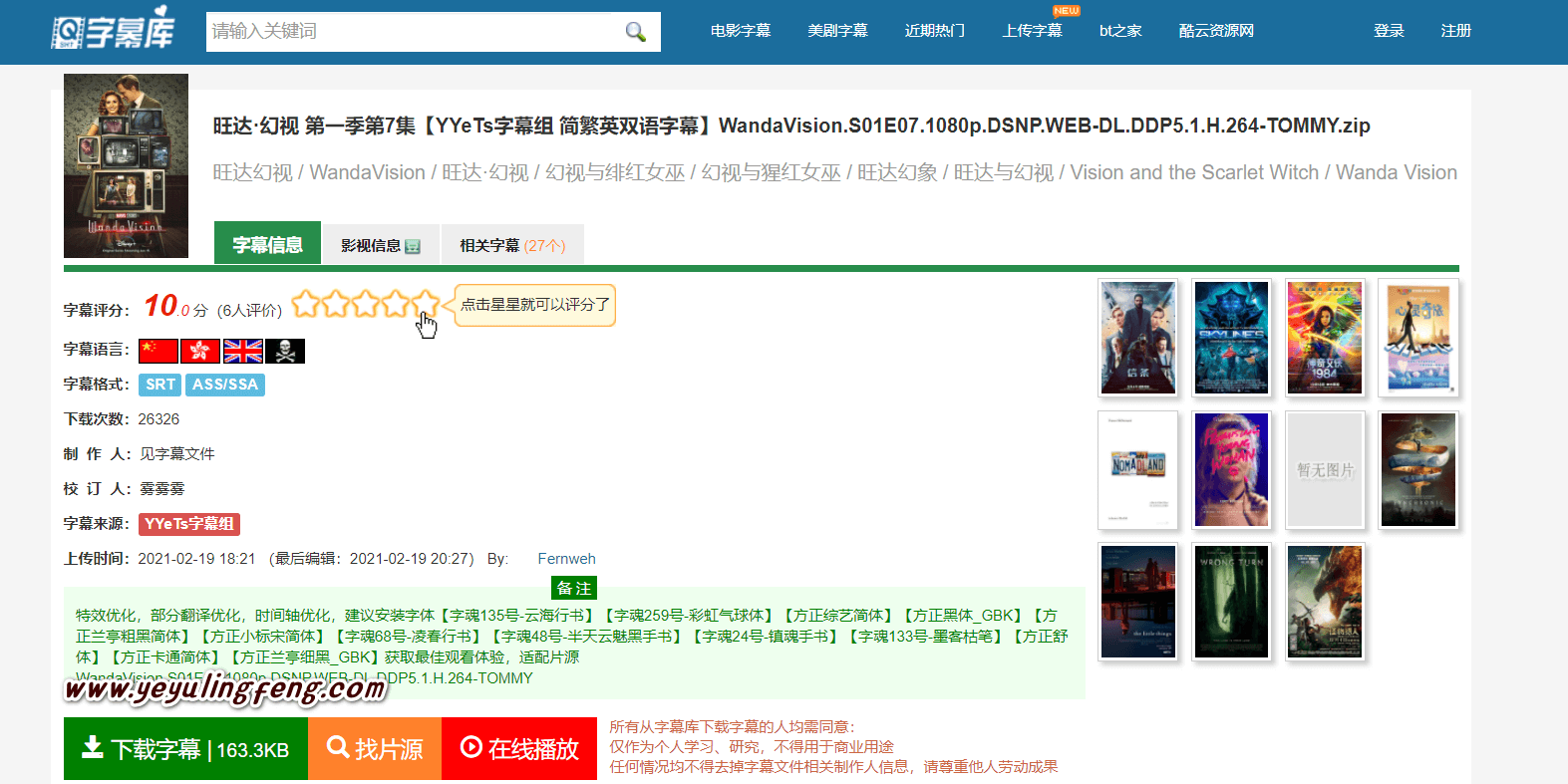Click the subtitle file title heading
Viewport: 1568px width, 784px height.
point(791,126)
